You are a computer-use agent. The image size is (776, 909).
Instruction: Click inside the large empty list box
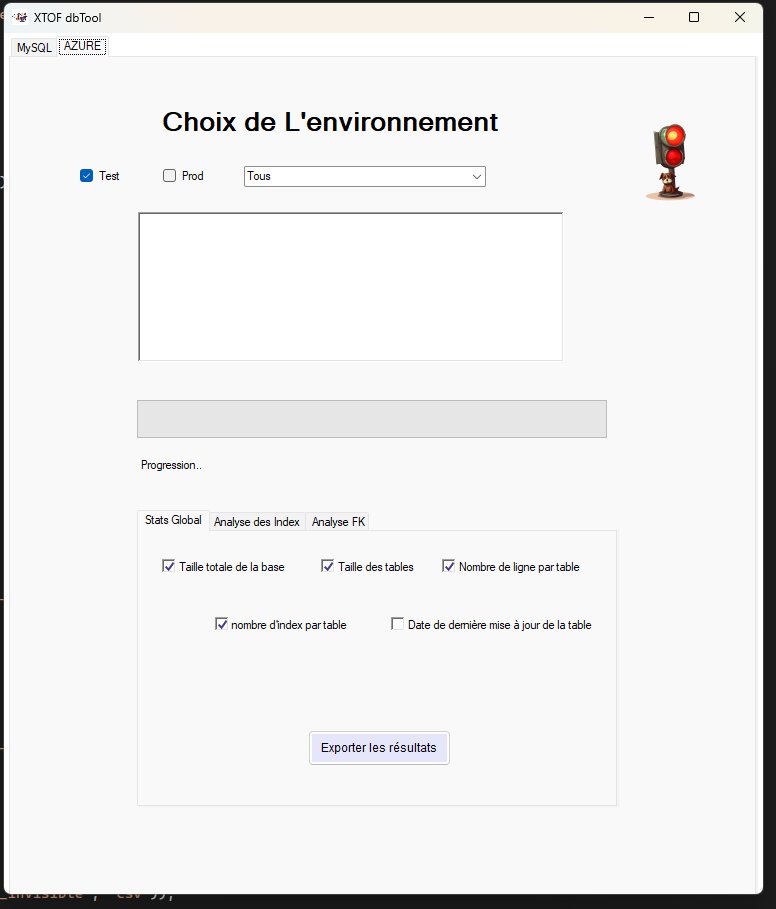point(351,286)
